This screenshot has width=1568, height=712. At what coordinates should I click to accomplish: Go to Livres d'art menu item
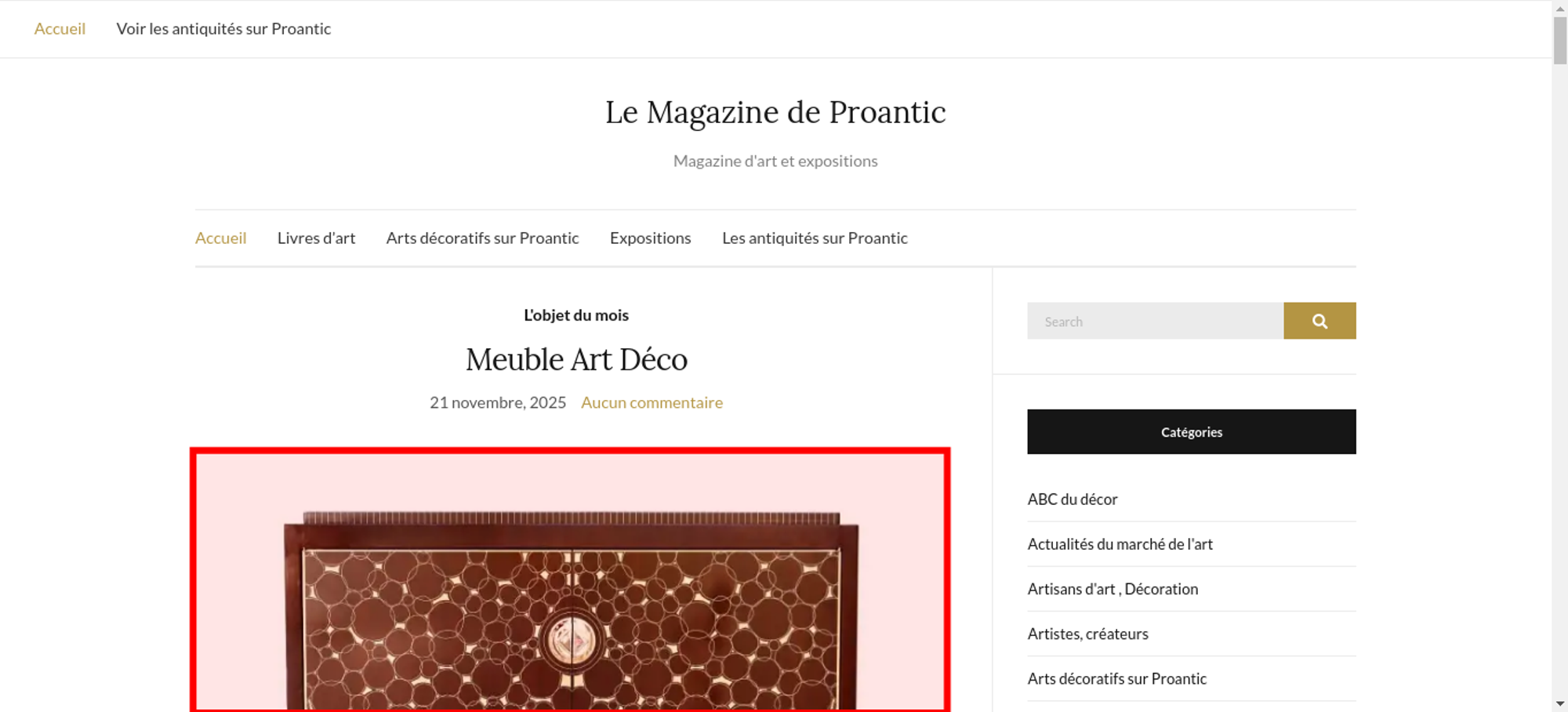316,238
